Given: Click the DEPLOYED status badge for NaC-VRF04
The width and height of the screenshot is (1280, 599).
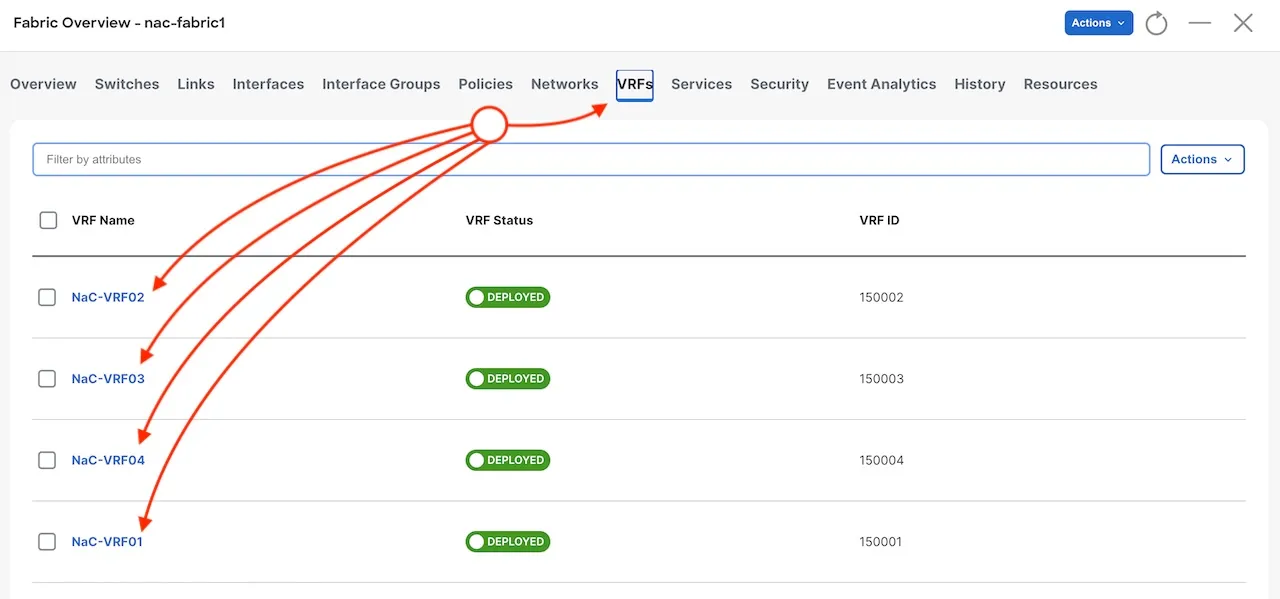Looking at the screenshot, I should click(x=507, y=460).
